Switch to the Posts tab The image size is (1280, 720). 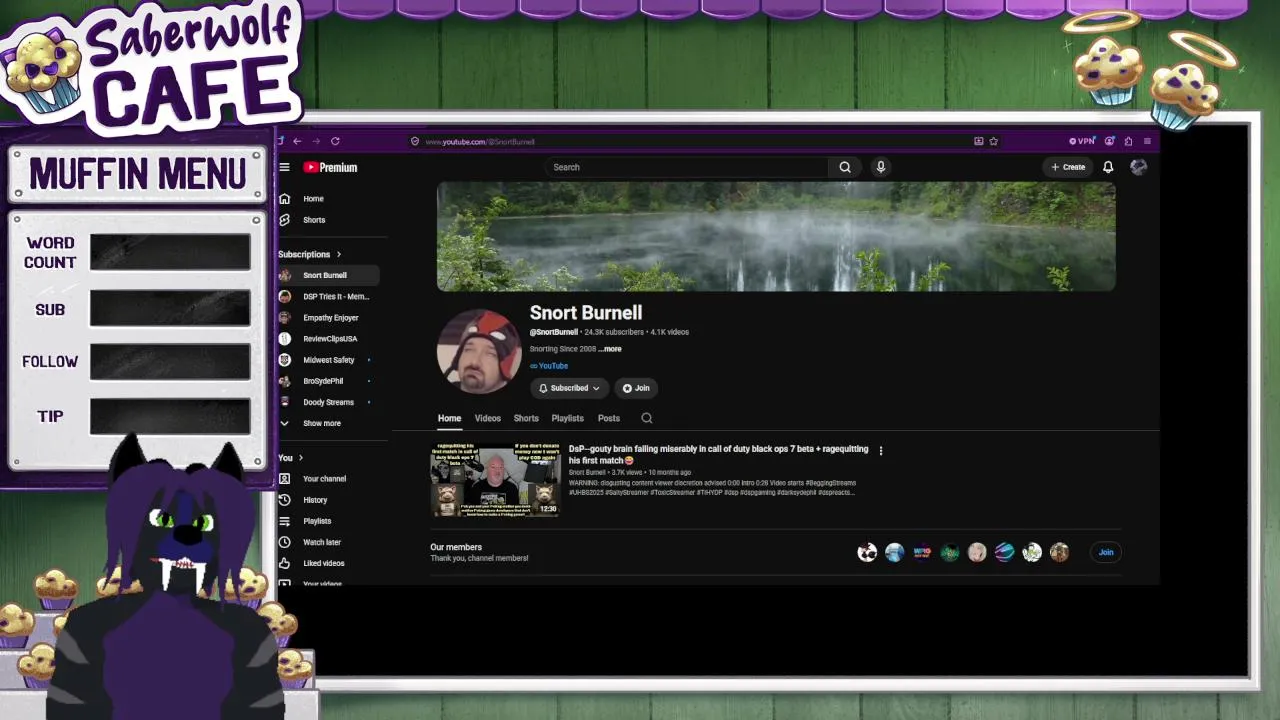pos(609,418)
